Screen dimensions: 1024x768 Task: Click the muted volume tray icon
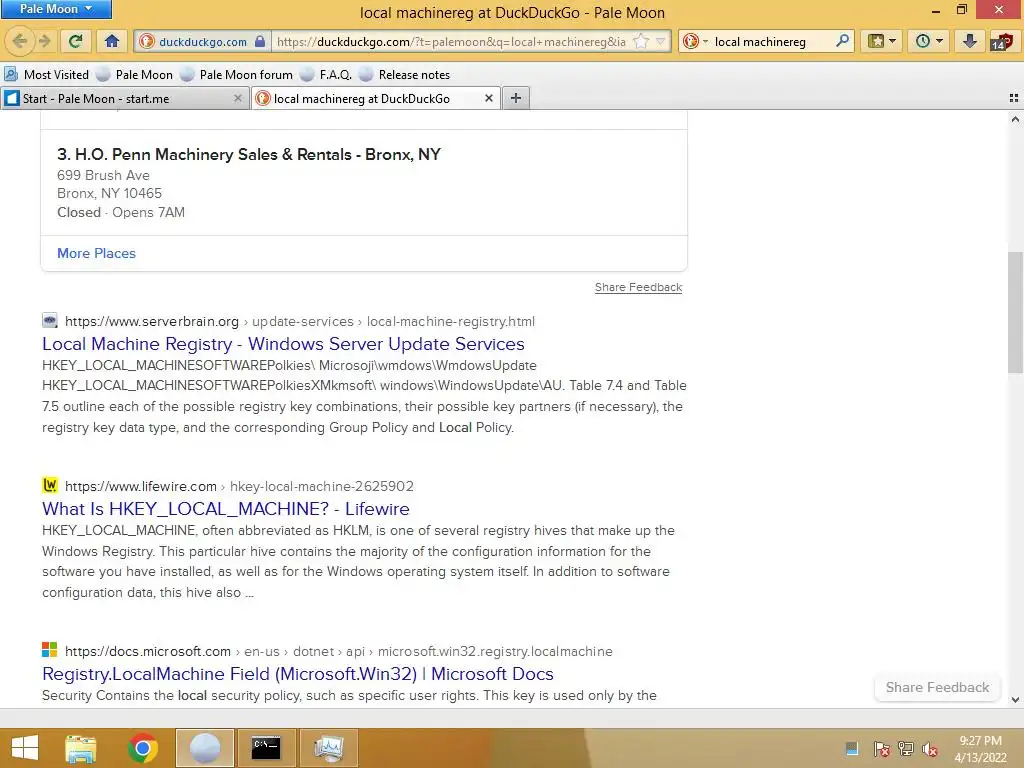pyautogui.click(x=930, y=749)
